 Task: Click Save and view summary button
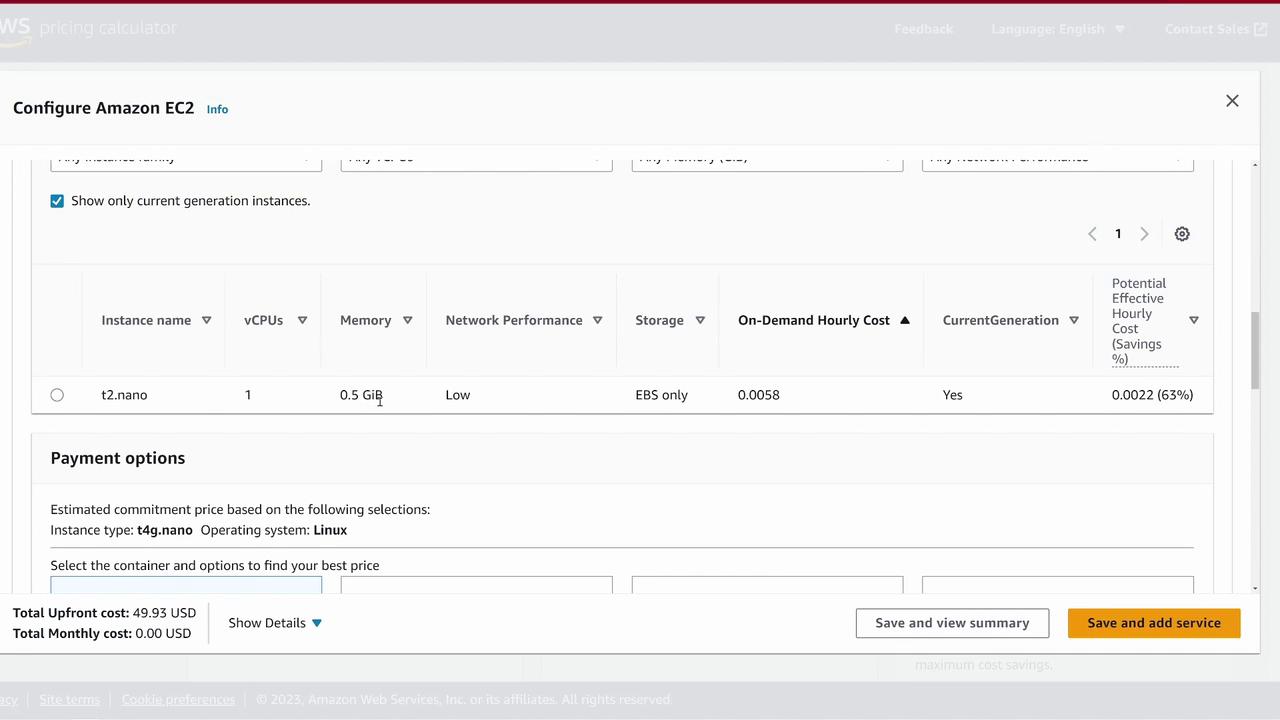tap(952, 623)
